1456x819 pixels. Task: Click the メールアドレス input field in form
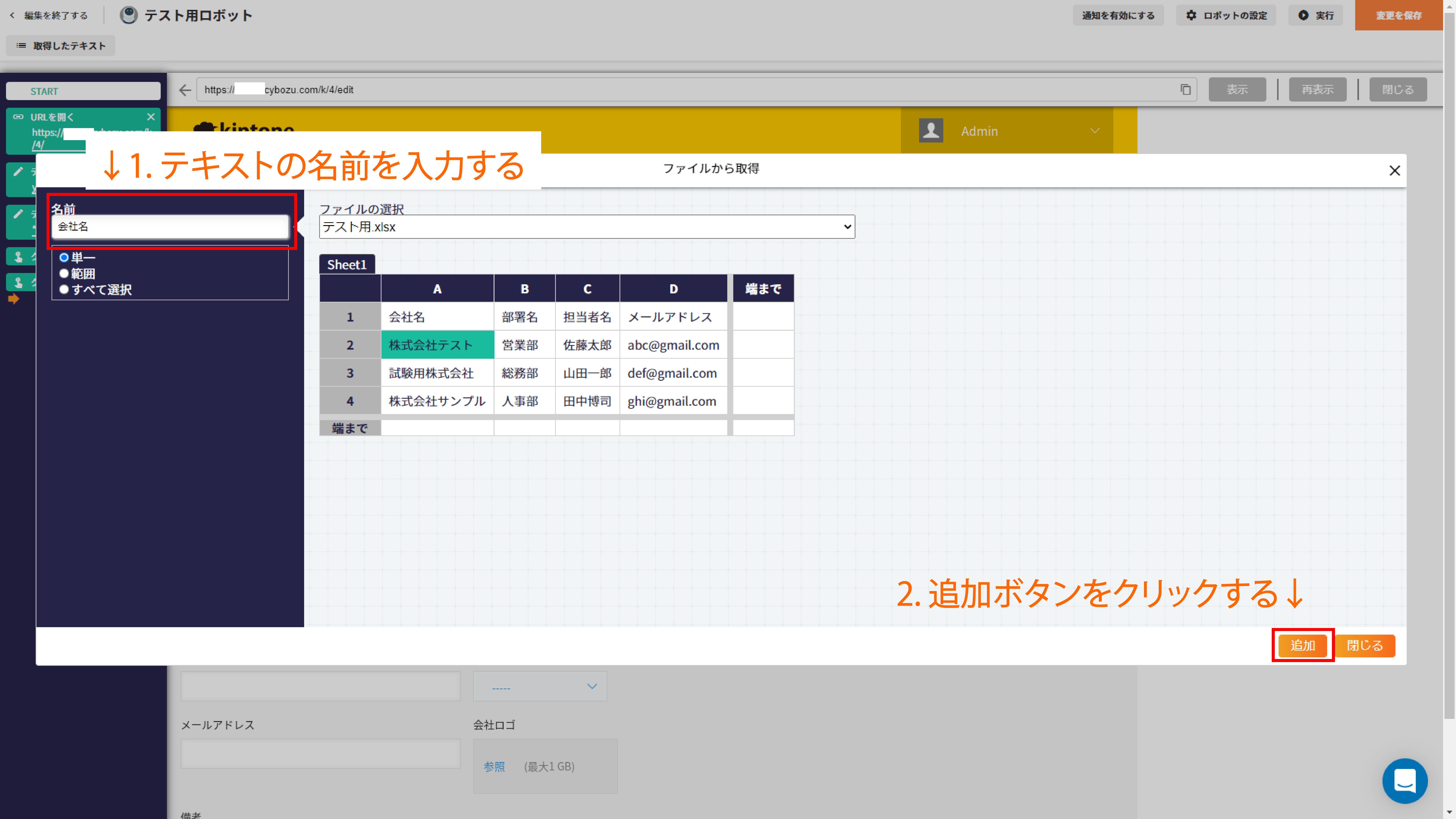[x=321, y=754]
